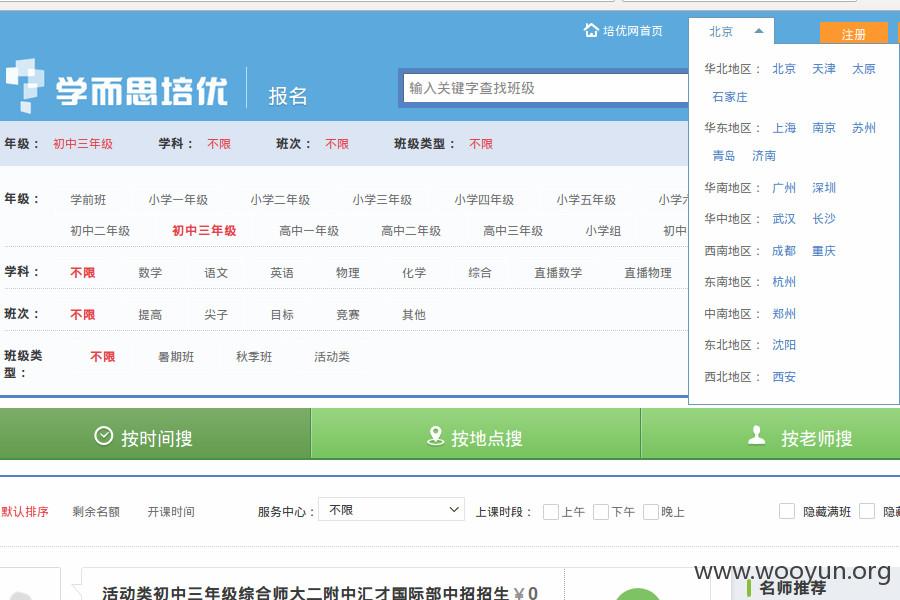Select city 长沙
The width and height of the screenshot is (900, 600).
(824, 219)
